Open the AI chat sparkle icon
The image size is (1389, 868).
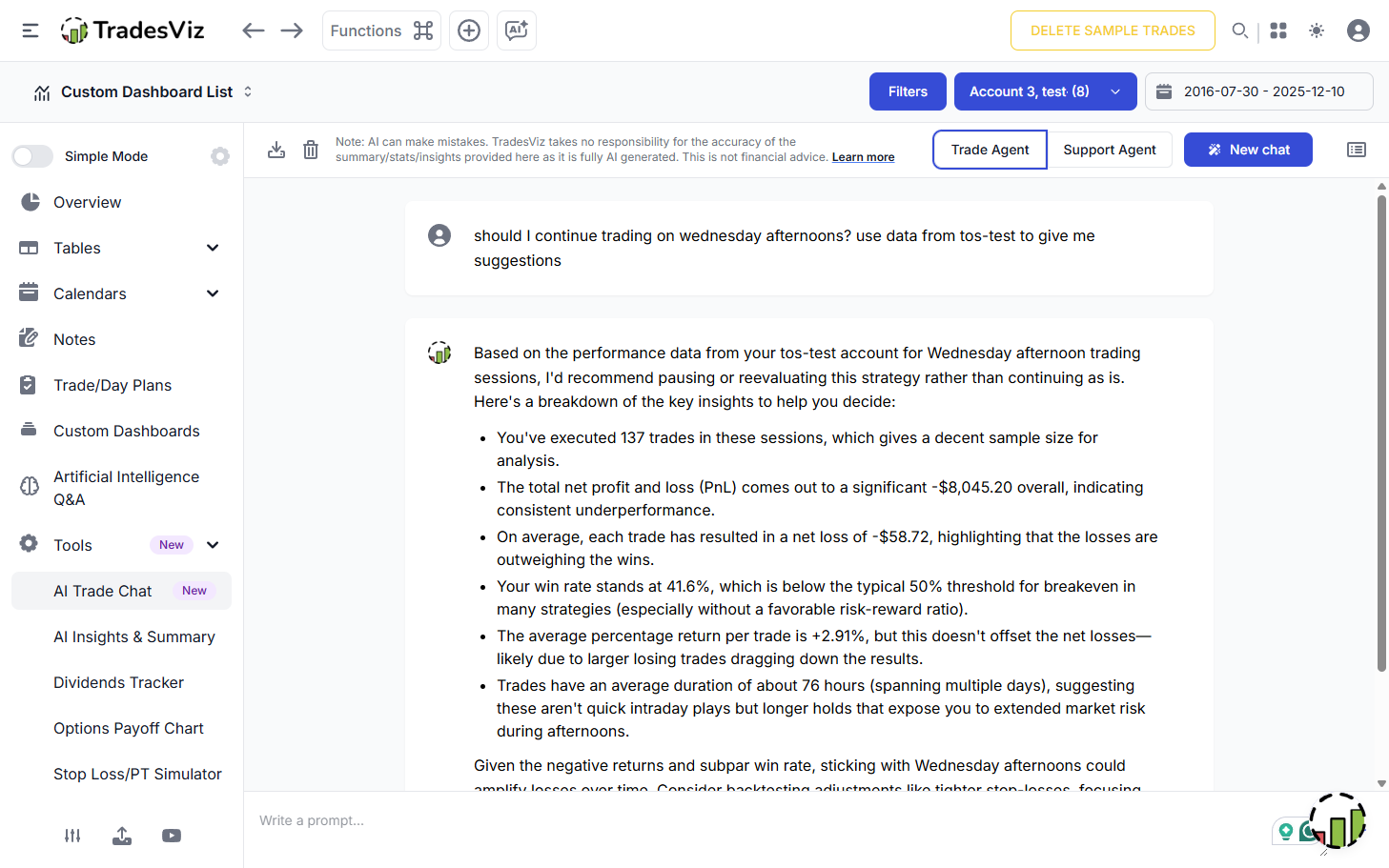click(x=517, y=30)
